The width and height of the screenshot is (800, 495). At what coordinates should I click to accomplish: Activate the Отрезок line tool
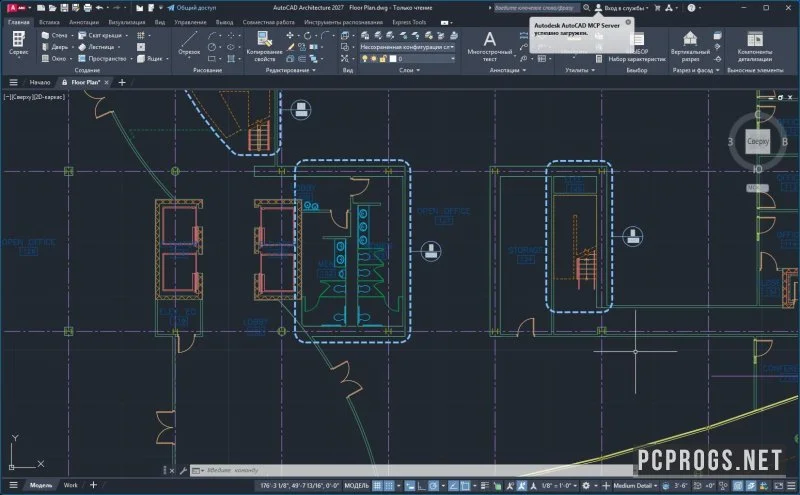coord(189,43)
